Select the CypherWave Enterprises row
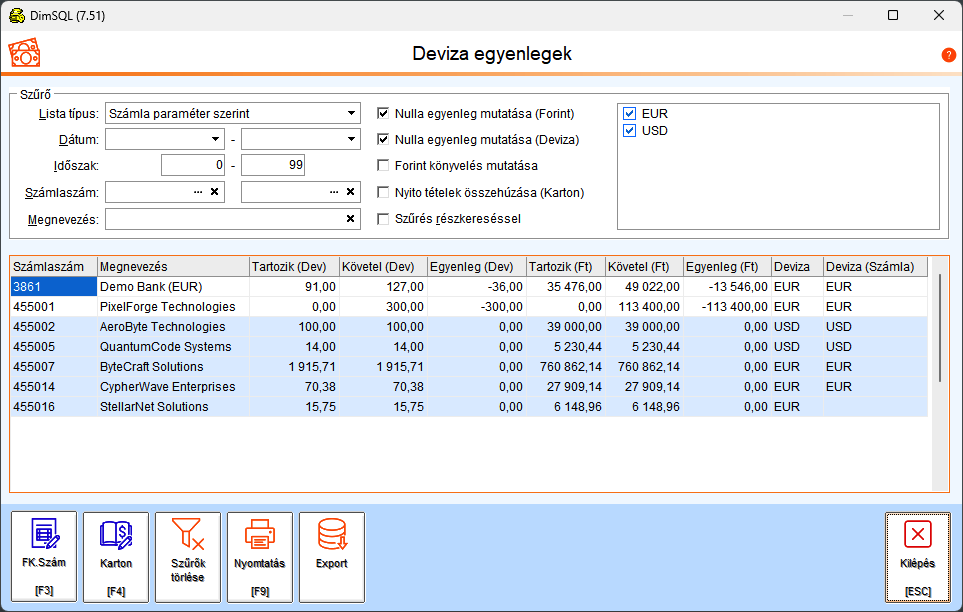 point(469,386)
